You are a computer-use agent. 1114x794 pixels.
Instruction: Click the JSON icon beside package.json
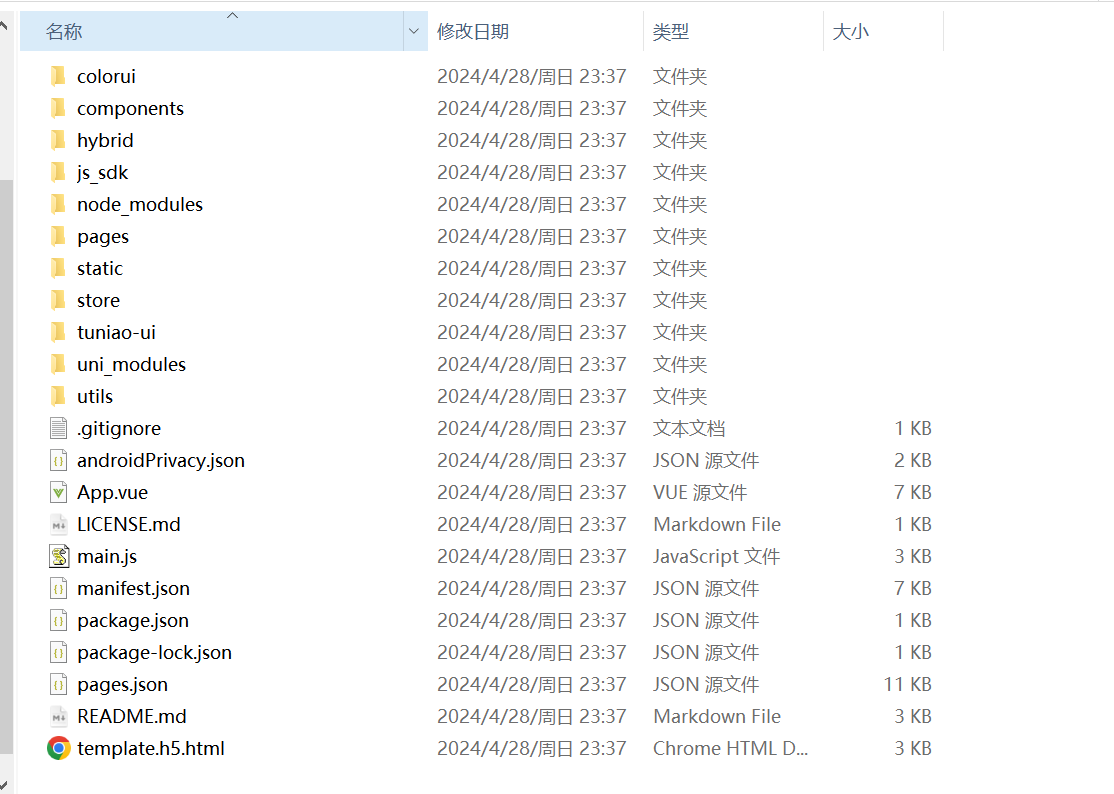point(59,620)
